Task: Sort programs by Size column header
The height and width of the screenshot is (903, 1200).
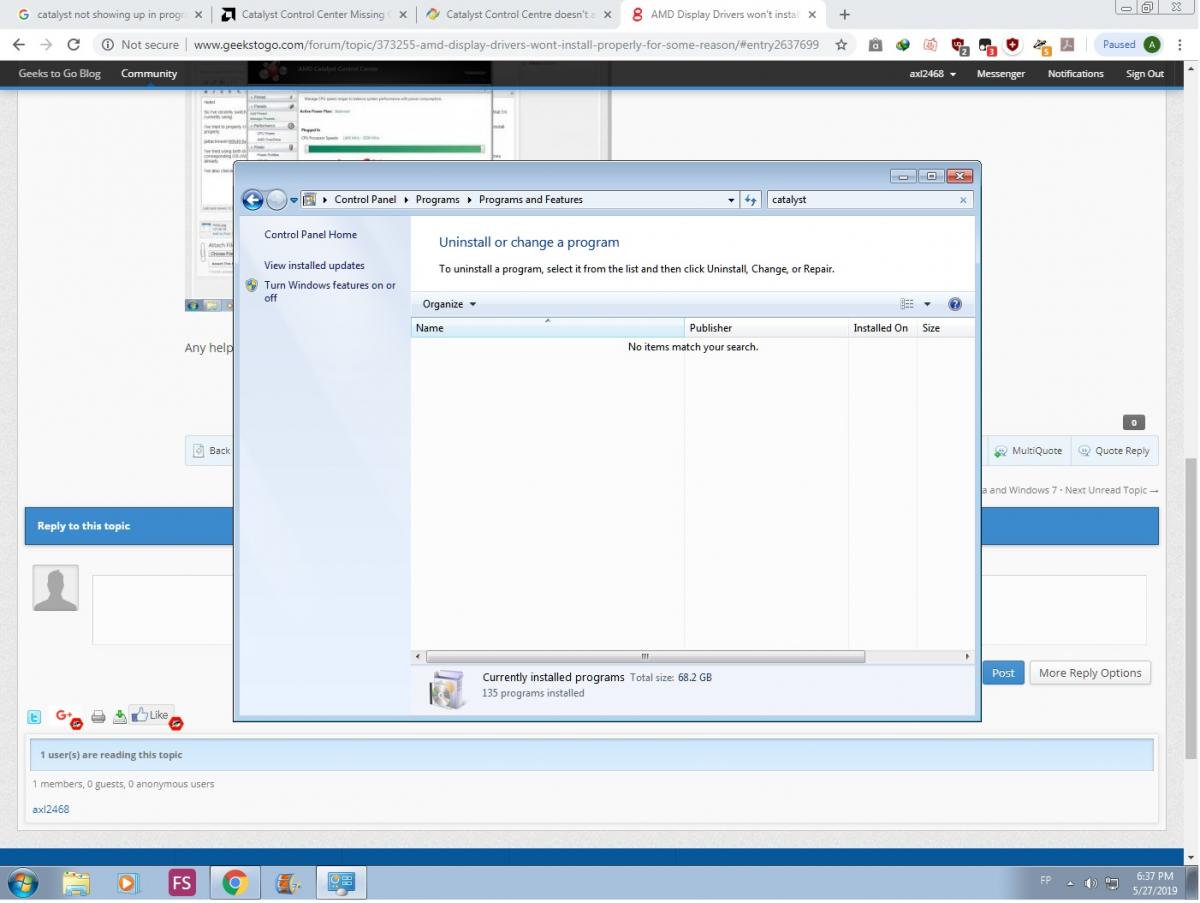Action: (x=945, y=328)
